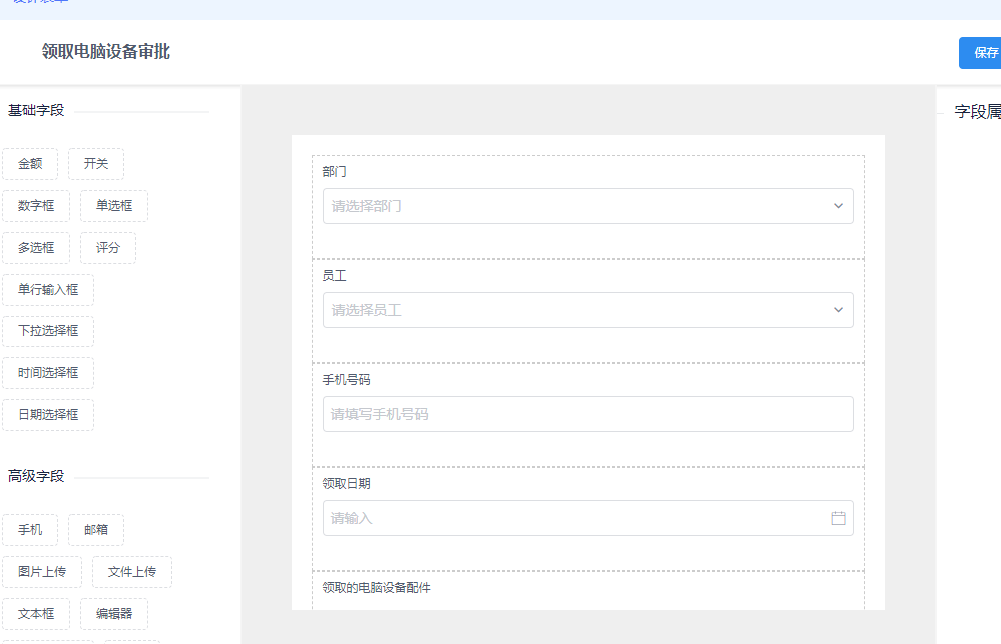Select the 图片上传 advanced field
The image size is (1001, 644).
pos(41,572)
